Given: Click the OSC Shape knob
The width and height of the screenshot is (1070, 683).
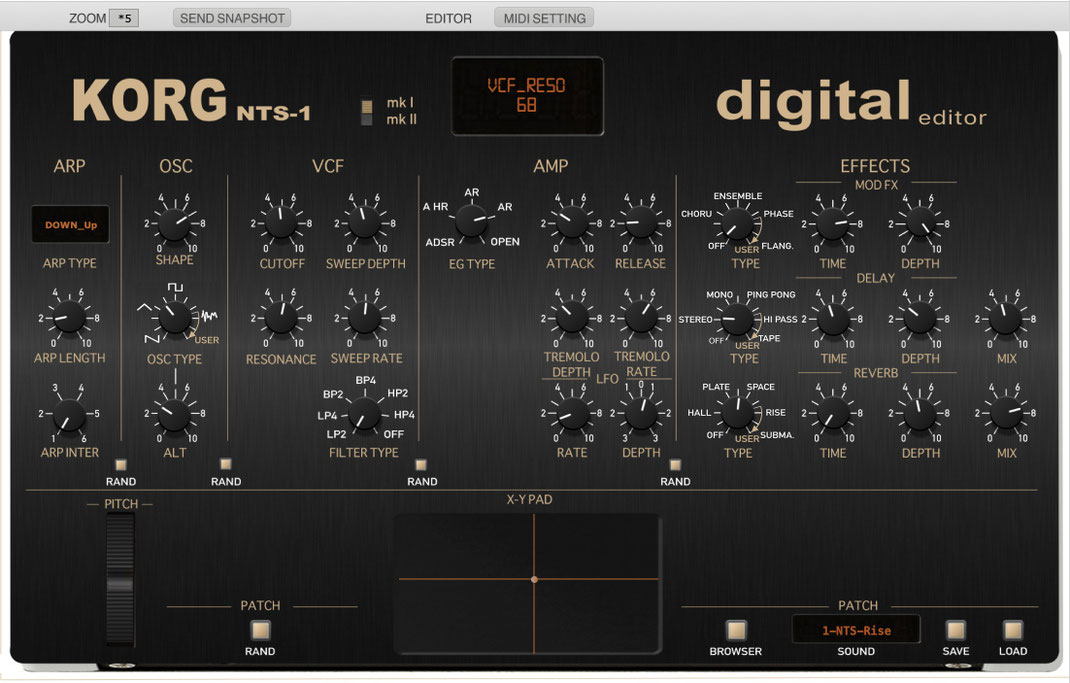Looking at the screenshot, I should 174,224.
